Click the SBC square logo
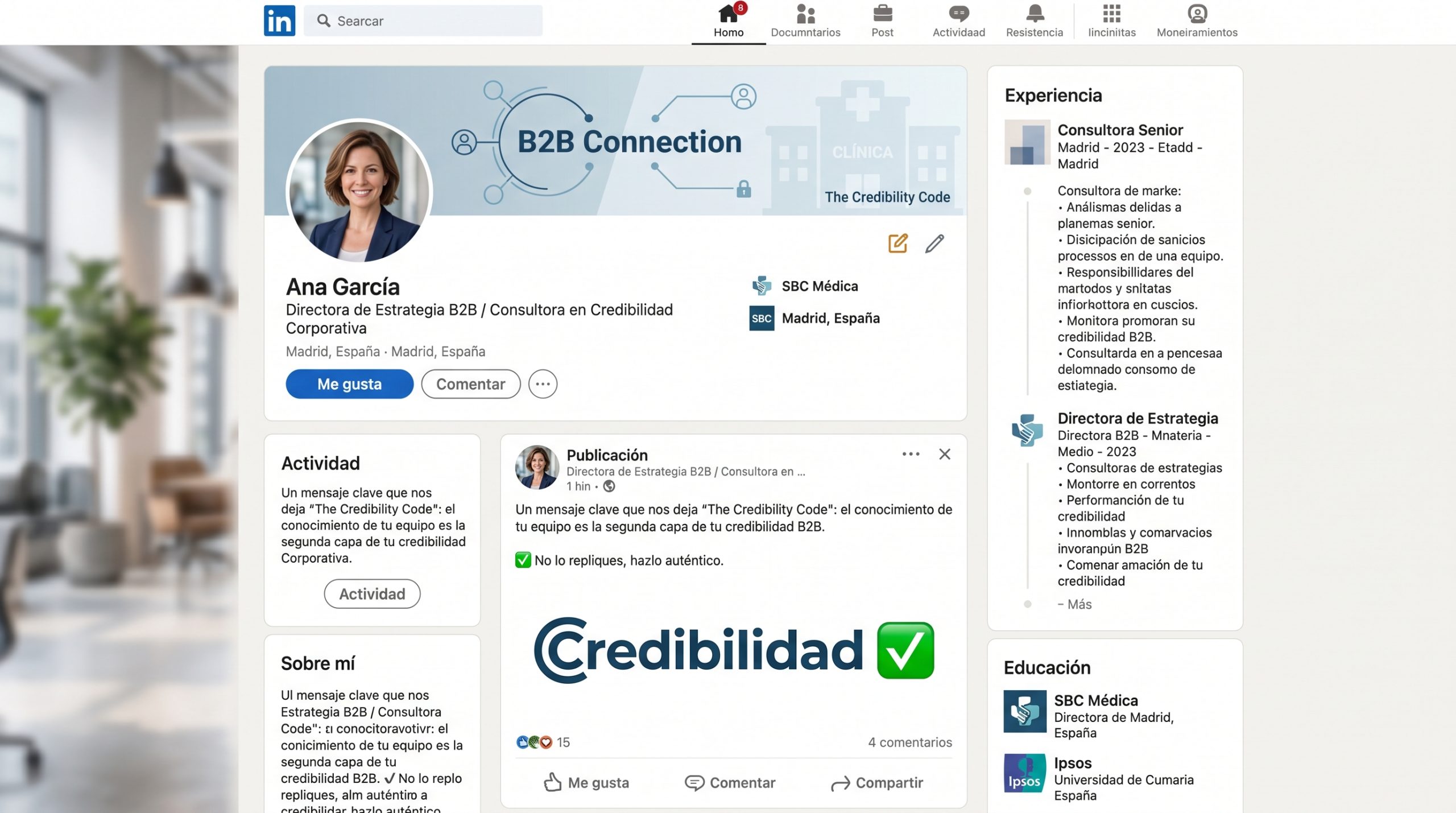The image size is (1456, 813). 762,318
